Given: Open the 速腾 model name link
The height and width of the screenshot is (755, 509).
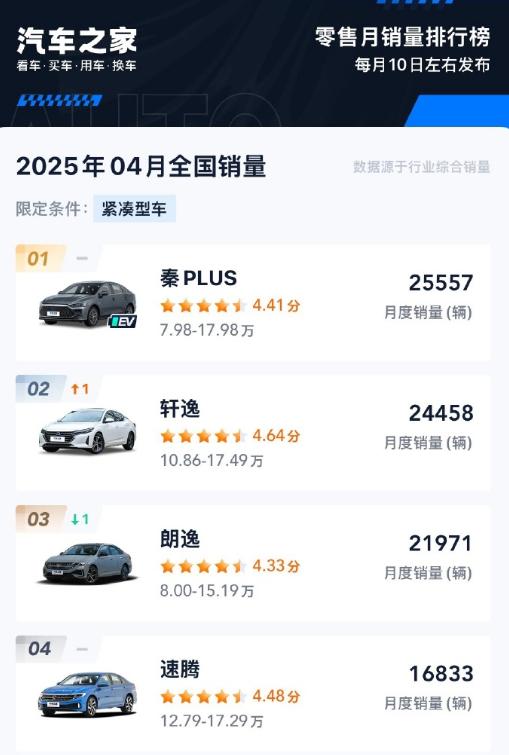Looking at the screenshot, I should coord(180,669).
